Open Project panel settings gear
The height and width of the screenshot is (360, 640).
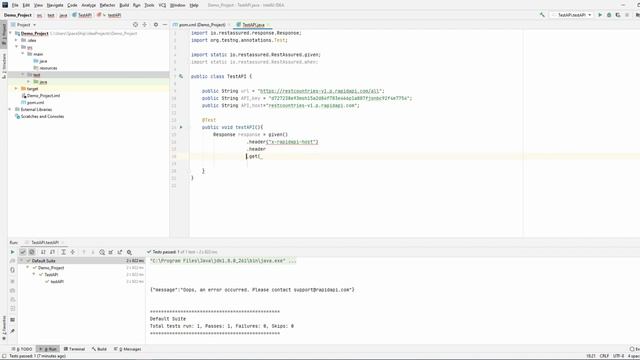156,25
